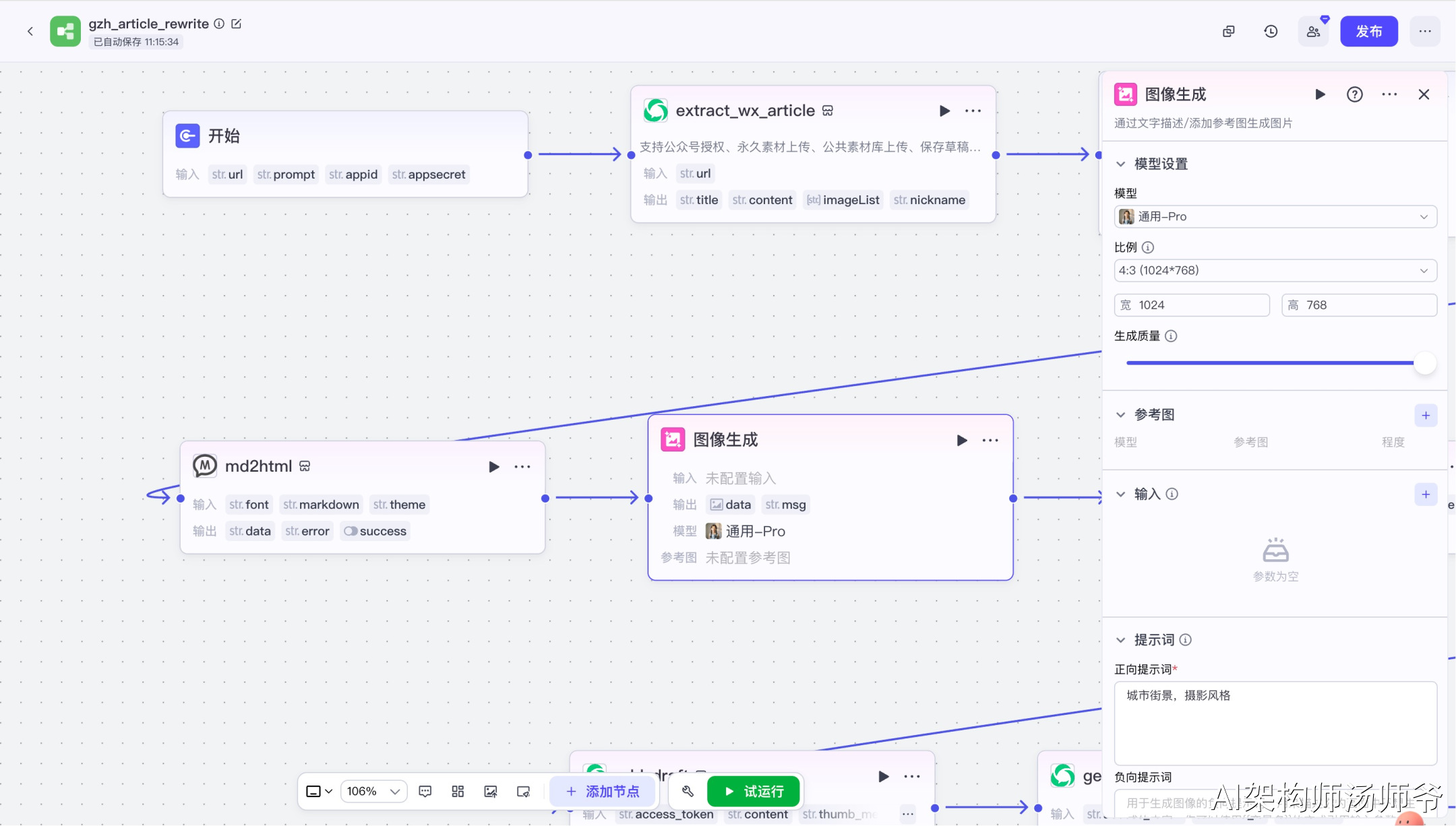Click the help question mark in the 图像生成 panel

coord(1354,94)
